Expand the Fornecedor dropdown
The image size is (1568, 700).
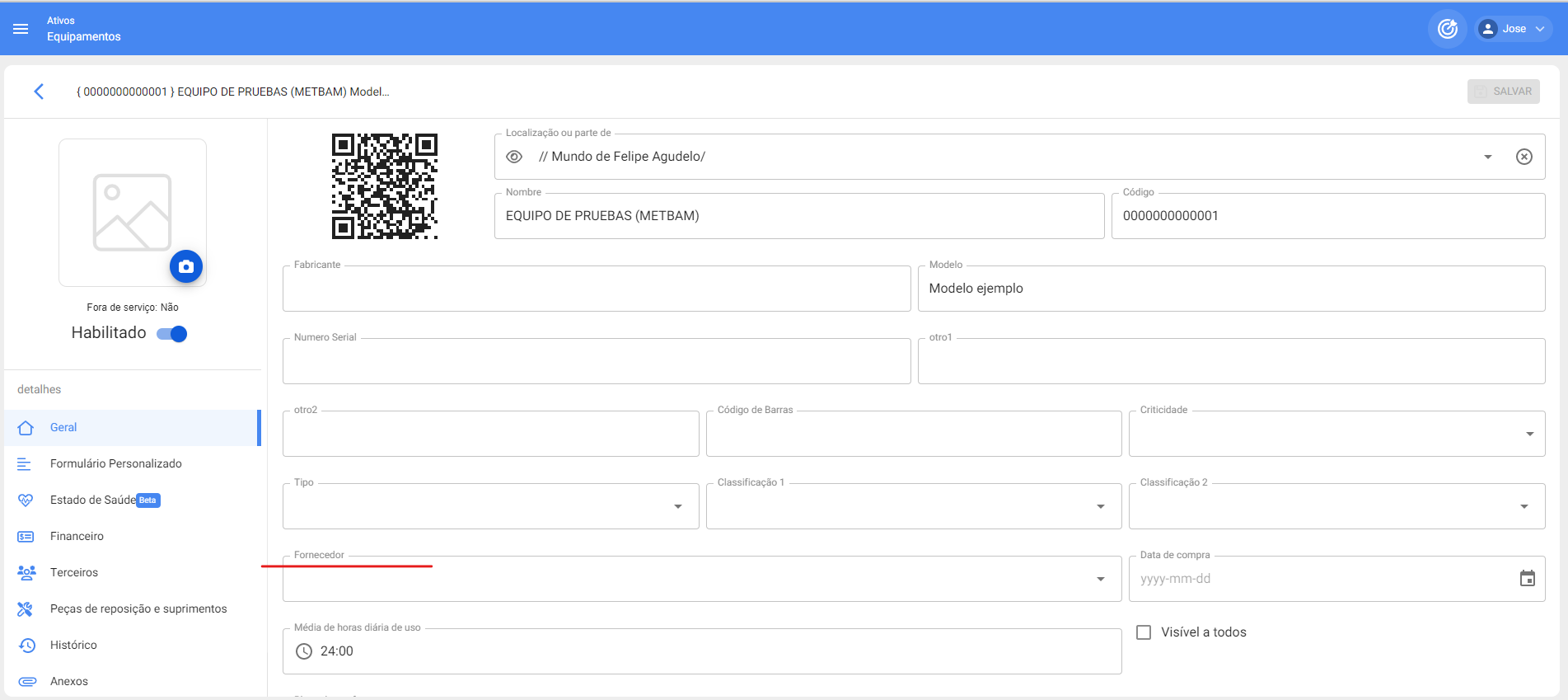1100,579
